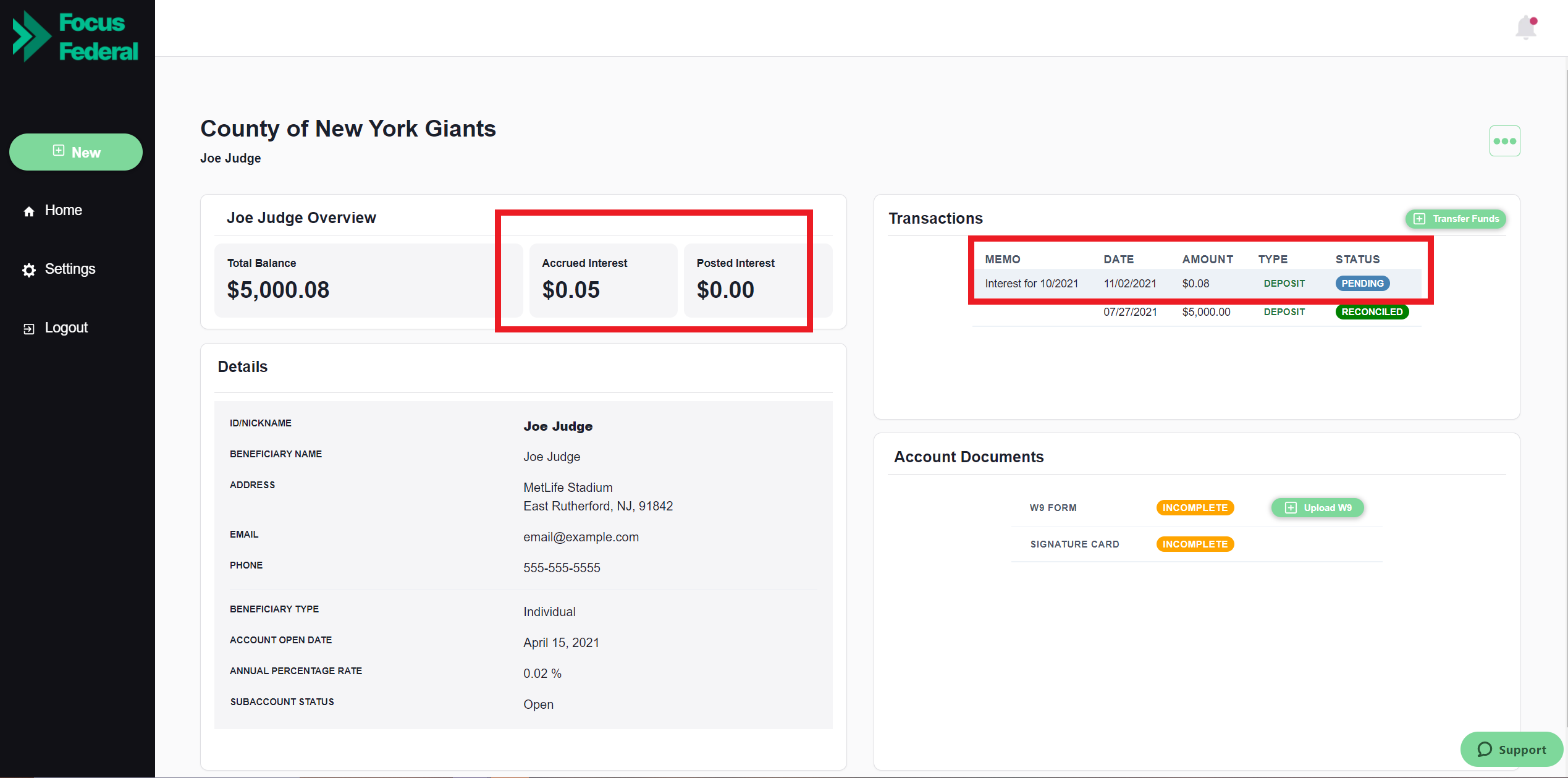Select the PENDING status badge
Screen dimensions: 1568x778
(x=1362, y=283)
